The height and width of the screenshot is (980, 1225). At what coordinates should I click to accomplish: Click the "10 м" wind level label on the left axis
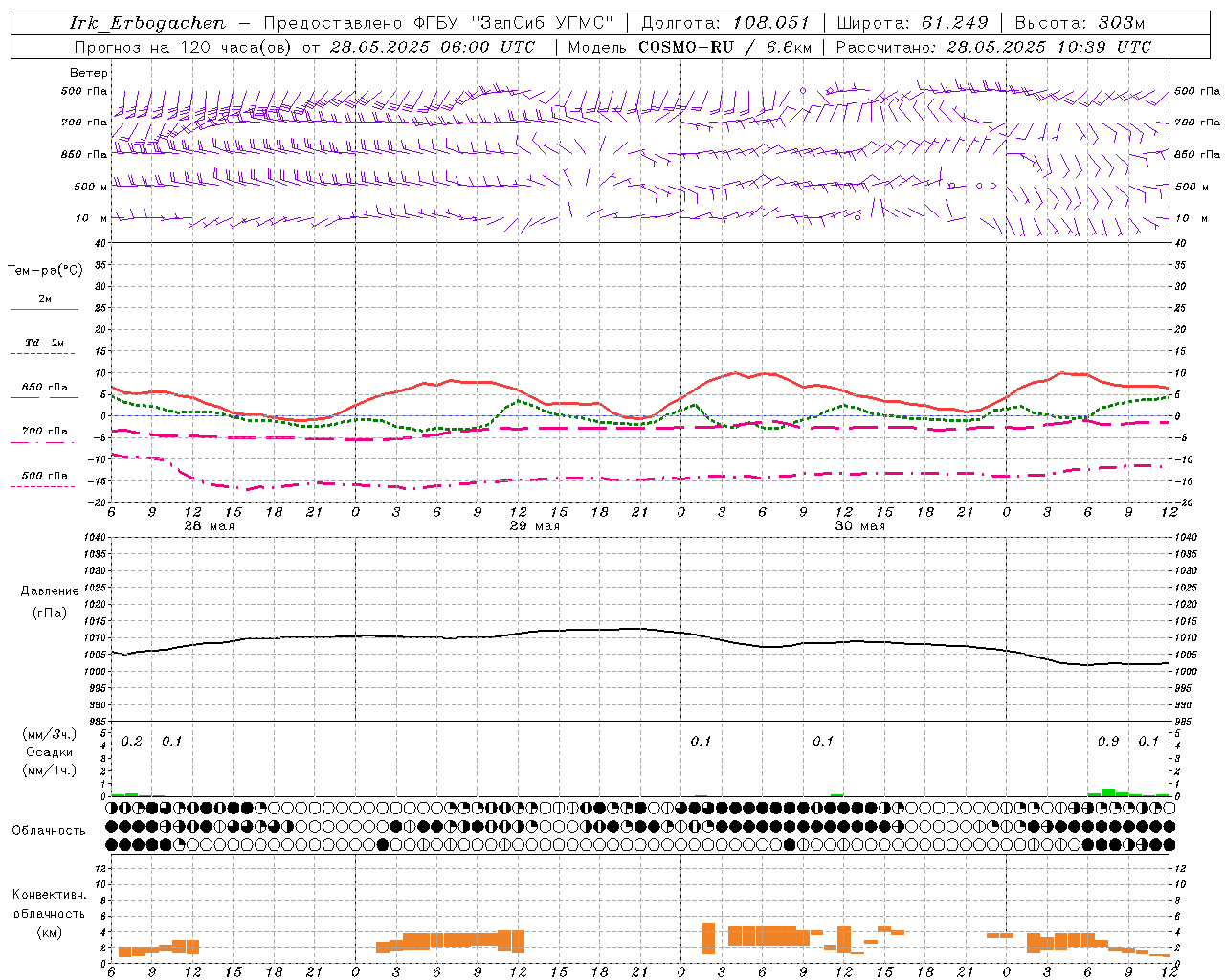click(x=92, y=218)
